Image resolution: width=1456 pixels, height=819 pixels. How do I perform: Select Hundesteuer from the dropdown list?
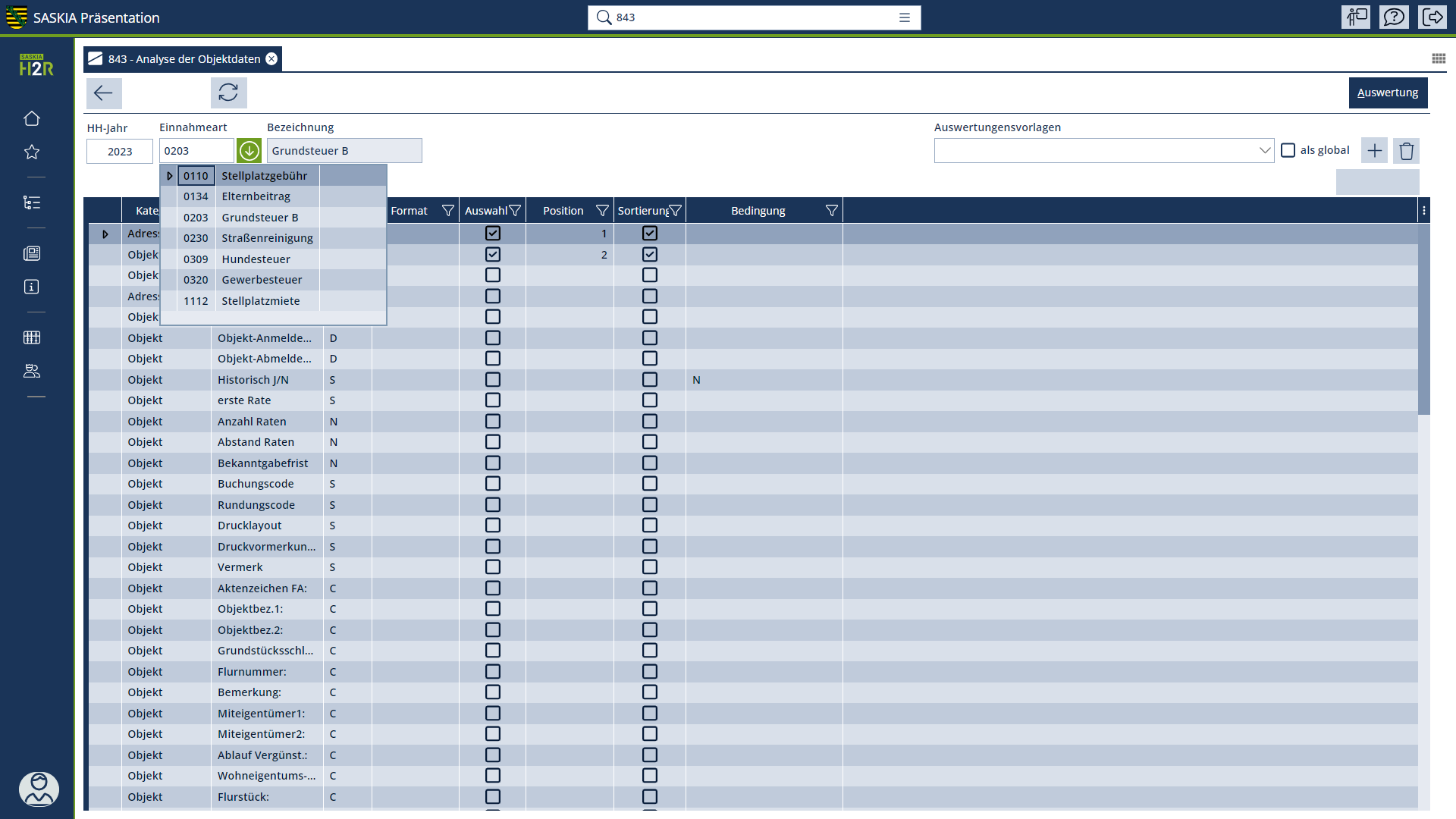point(256,259)
